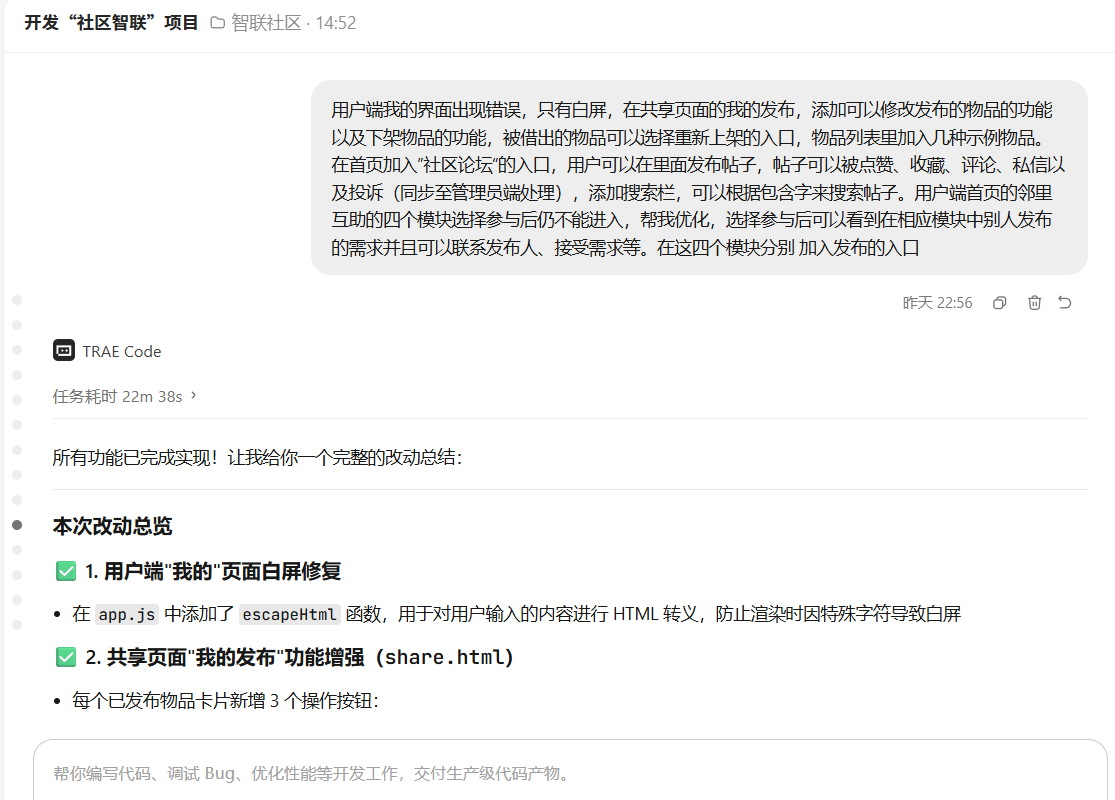Open the 智联社区 folder label
Image resolution: width=1115 pixels, height=800 pixels.
click(266, 23)
